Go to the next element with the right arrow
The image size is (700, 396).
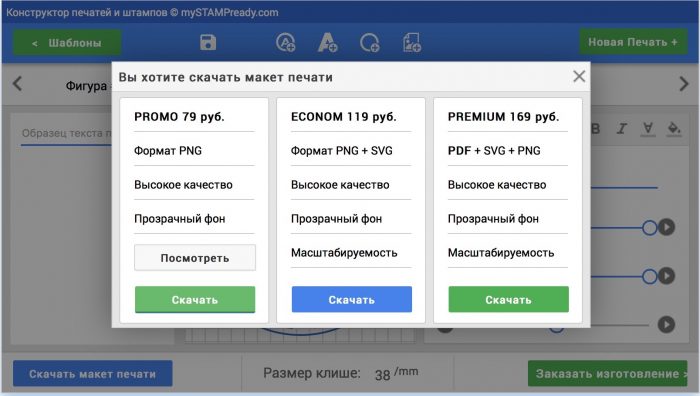684,83
